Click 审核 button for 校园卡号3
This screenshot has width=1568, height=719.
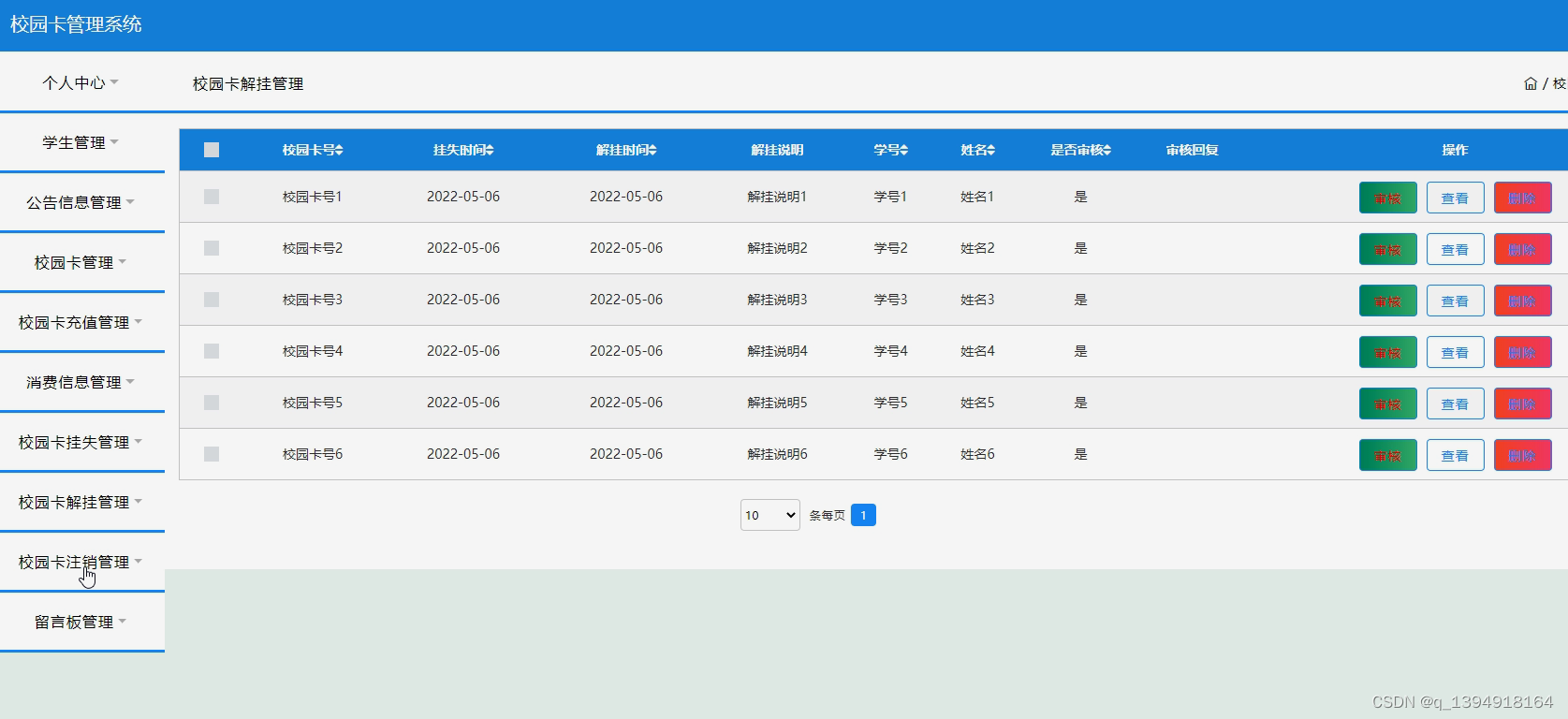pos(1387,301)
